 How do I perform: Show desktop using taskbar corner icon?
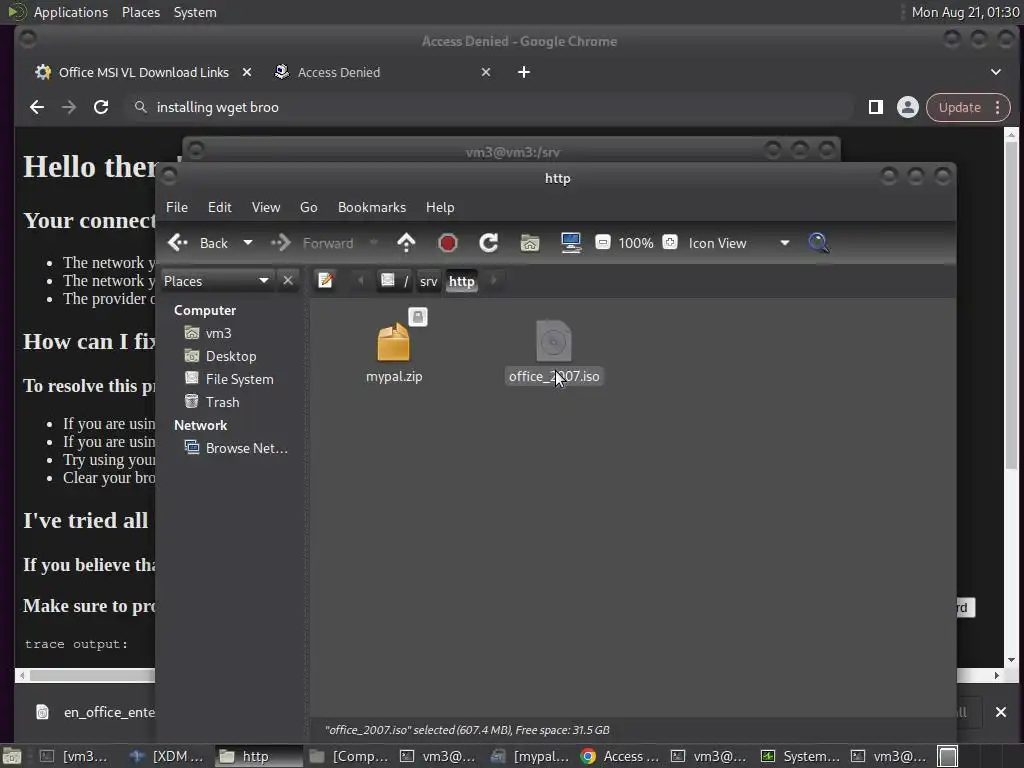pyautogui.click(x=12, y=756)
